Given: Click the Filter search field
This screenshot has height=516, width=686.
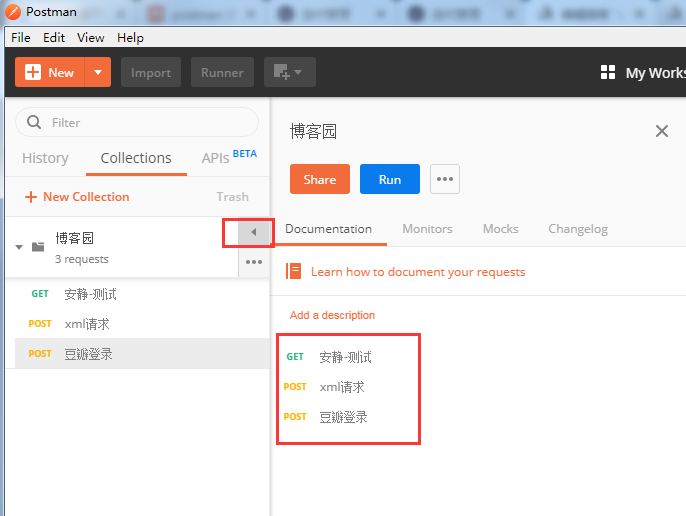Looking at the screenshot, I should click(x=137, y=122).
